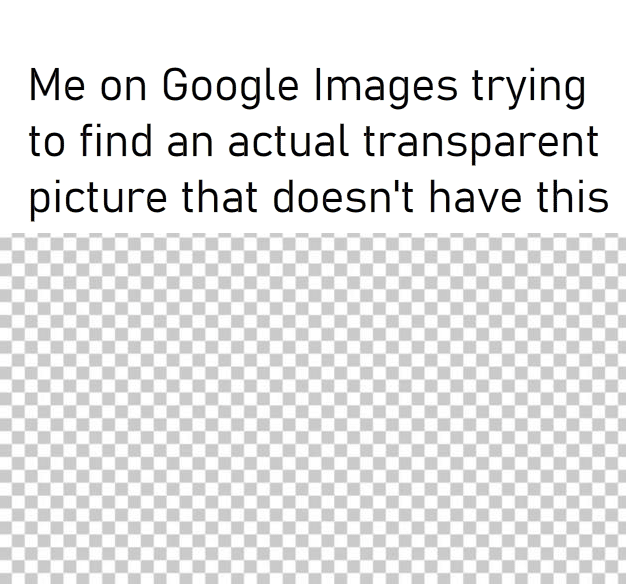626x584 pixels.
Task: Select the word "trying" on the first line
Action: pos(529,88)
